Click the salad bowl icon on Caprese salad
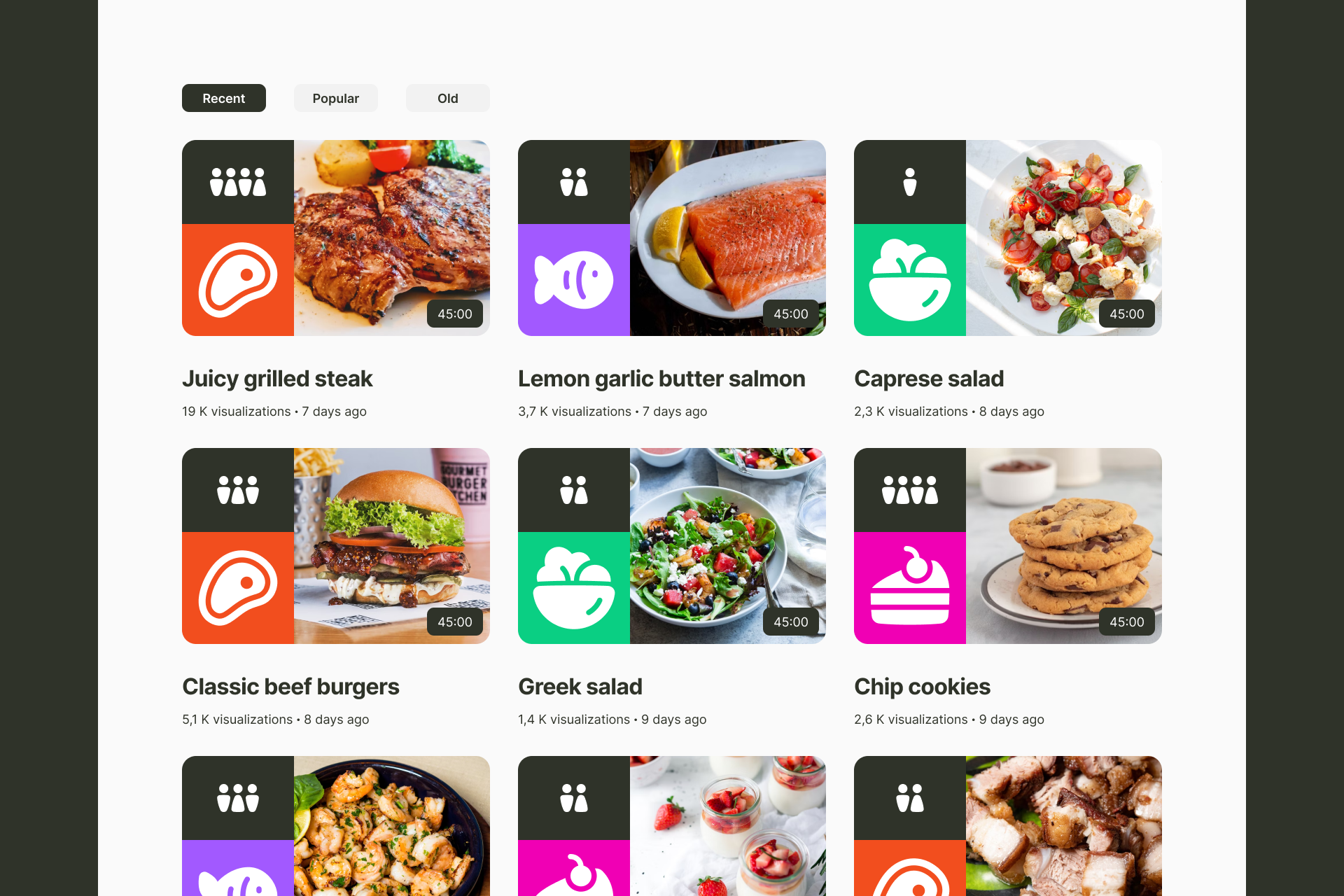The height and width of the screenshot is (896, 1344). (x=910, y=280)
